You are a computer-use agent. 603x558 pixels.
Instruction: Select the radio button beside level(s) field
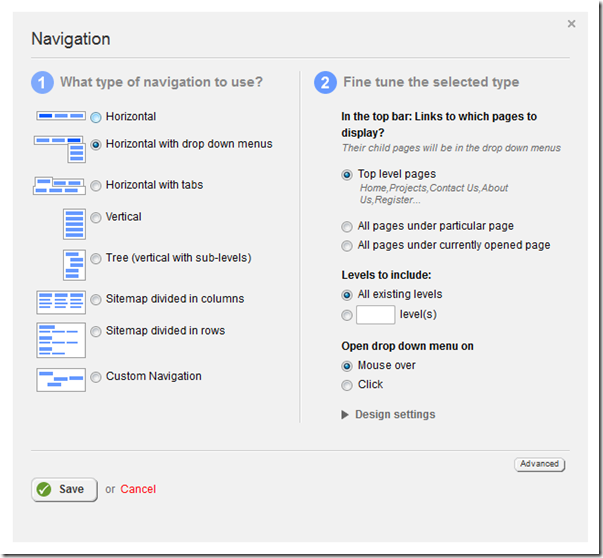coord(347,315)
